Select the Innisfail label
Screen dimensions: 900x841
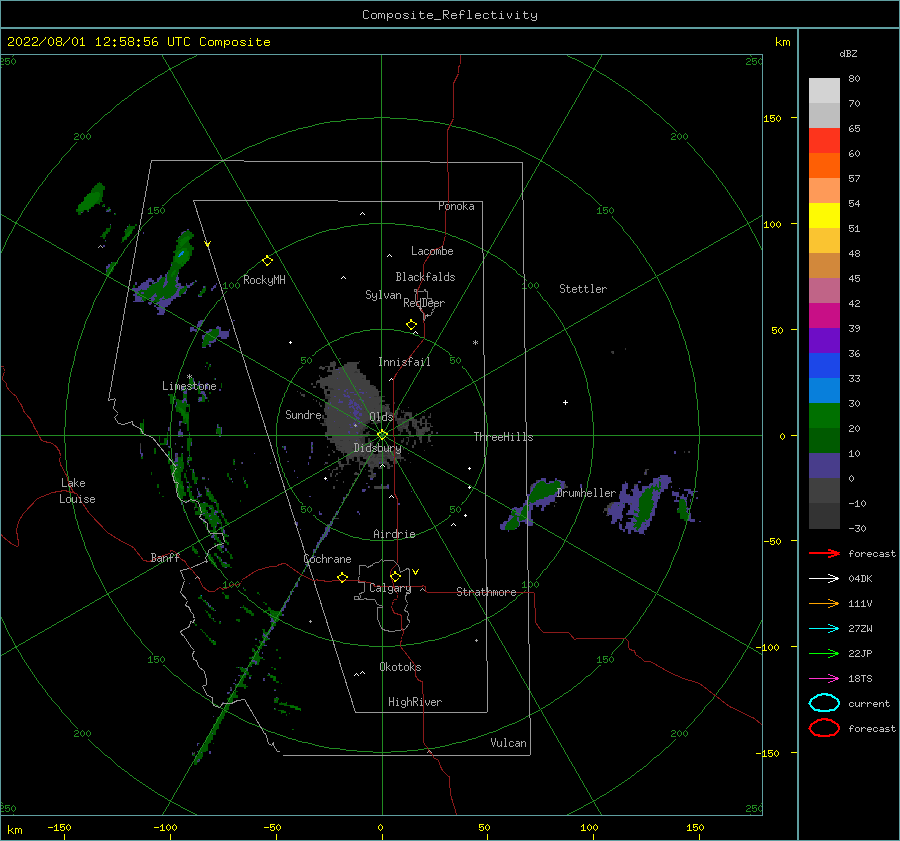(x=404, y=362)
